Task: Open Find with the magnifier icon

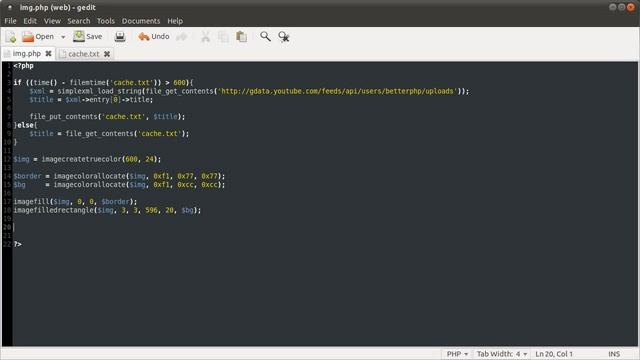Action: [x=265, y=37]
